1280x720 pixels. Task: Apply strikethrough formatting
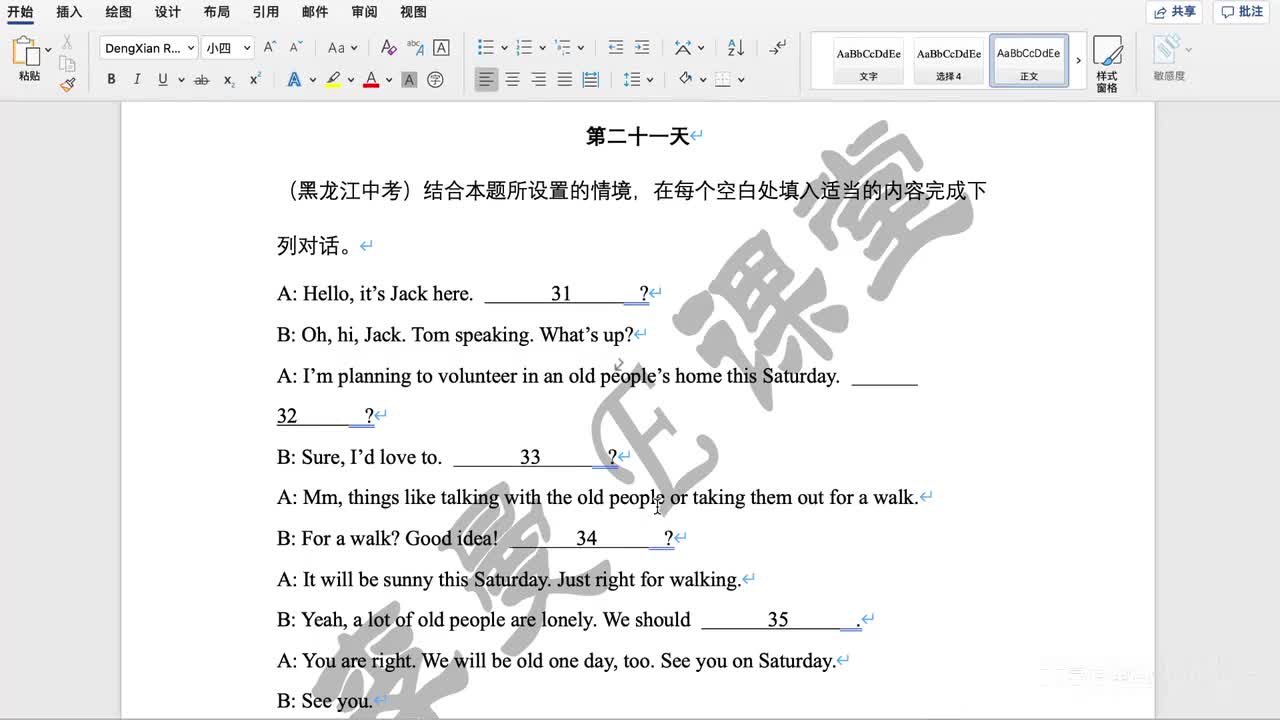click(x=202, y=79)
